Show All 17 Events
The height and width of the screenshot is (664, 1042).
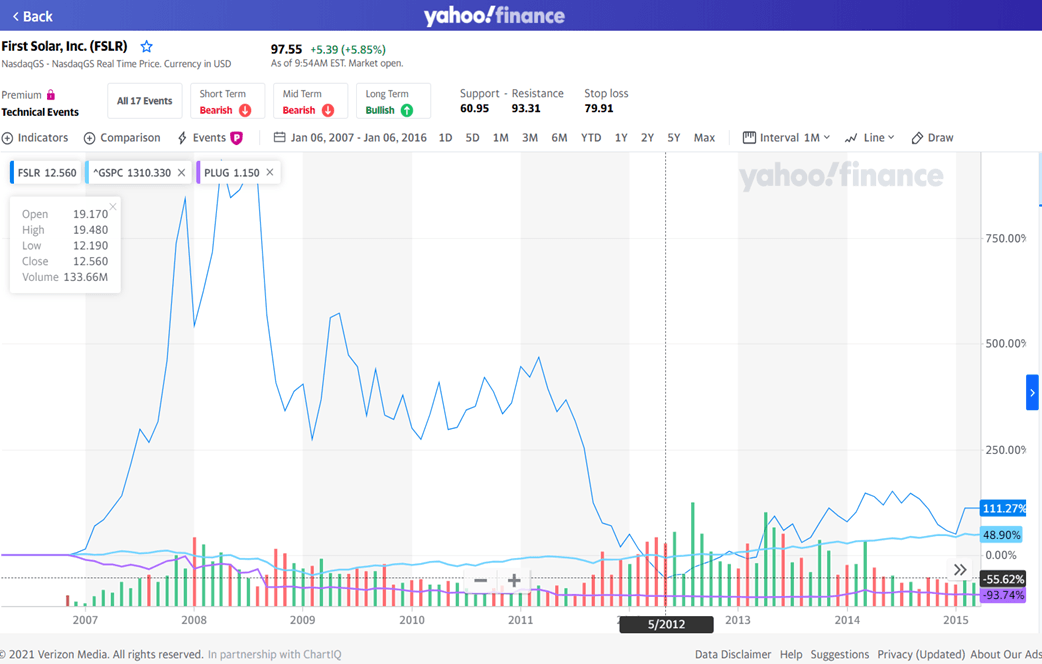point(145,101)
